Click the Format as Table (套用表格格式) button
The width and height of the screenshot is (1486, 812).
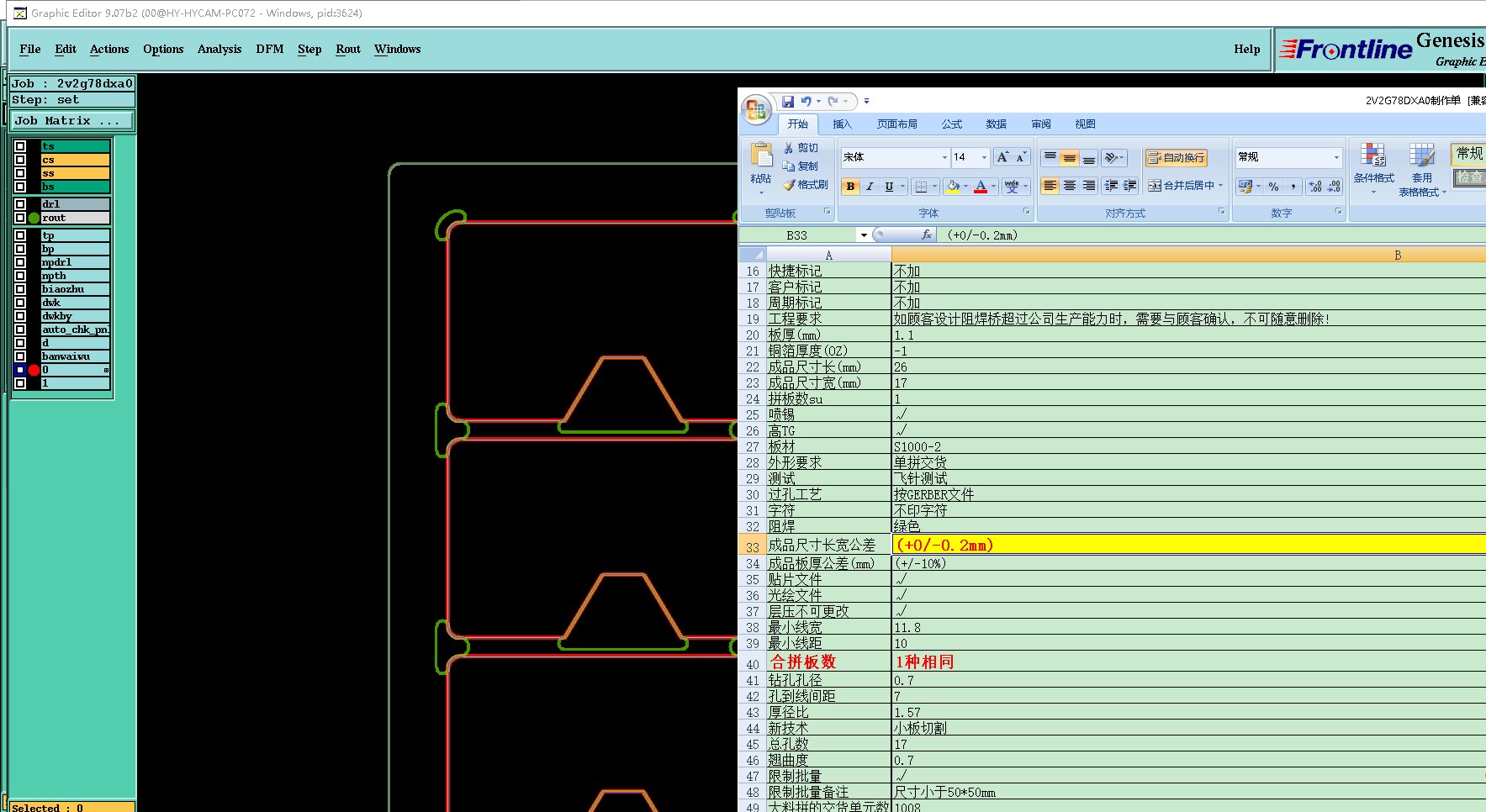tap(1422, 168)
